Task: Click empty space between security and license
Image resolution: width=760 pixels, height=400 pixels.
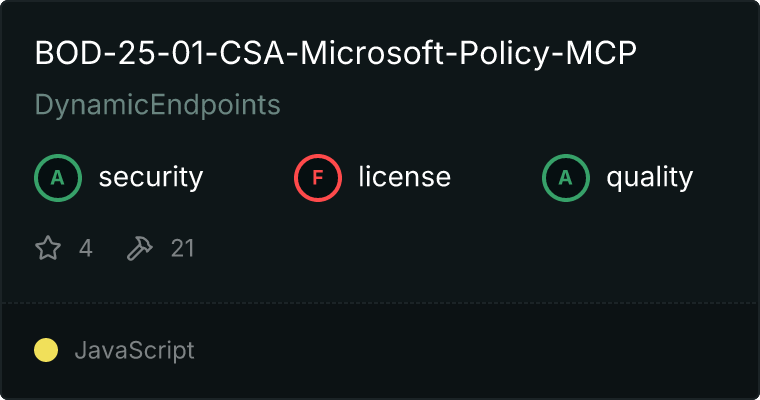Action: click(248, 178)
